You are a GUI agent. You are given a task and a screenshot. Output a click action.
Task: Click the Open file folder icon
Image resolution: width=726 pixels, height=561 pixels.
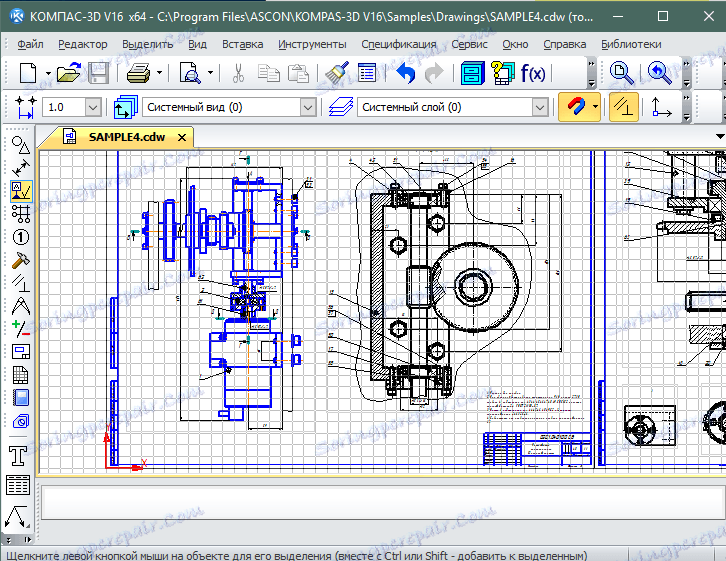[x=68, y=73]
